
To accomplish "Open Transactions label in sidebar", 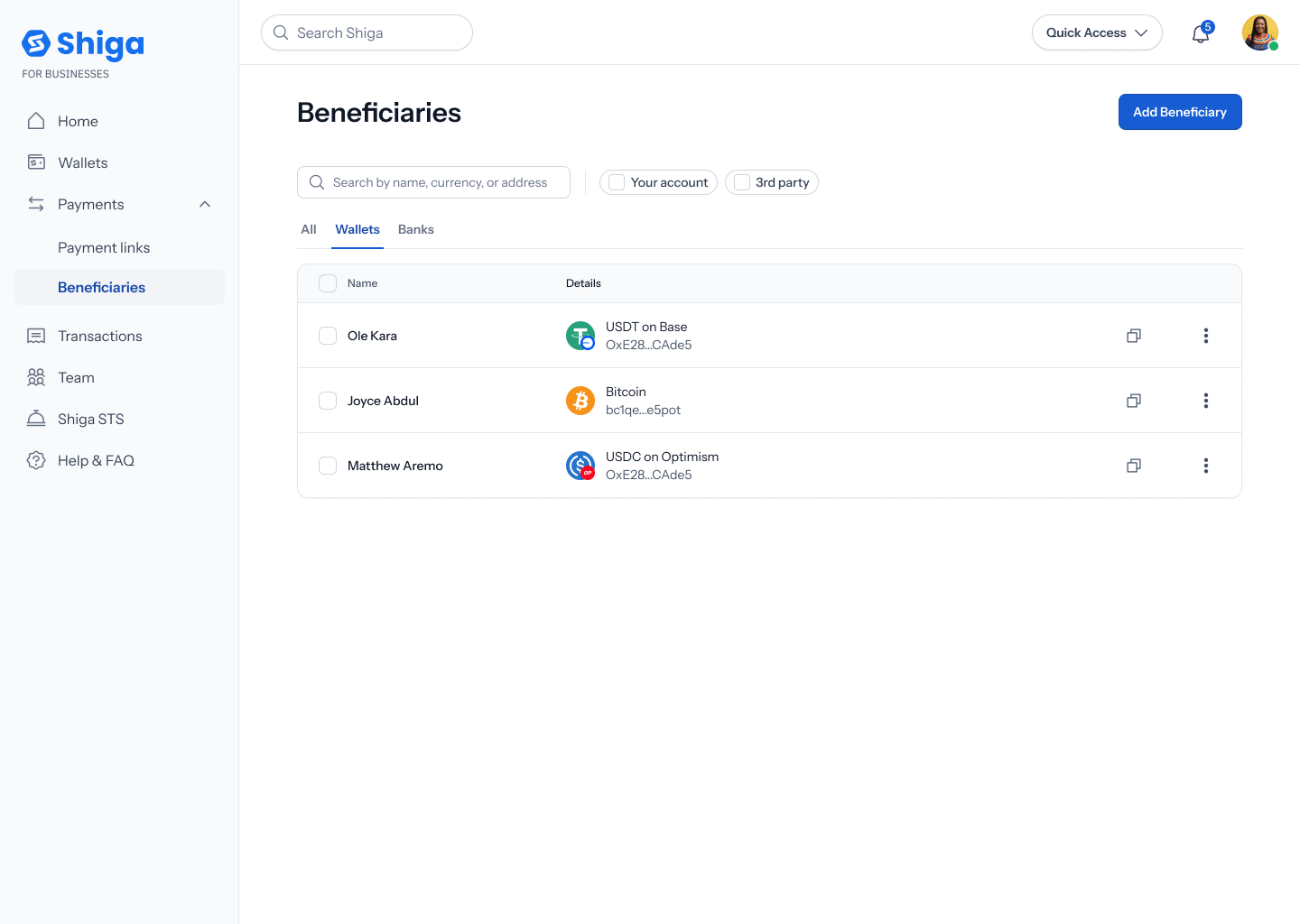I will coord(100,336).
